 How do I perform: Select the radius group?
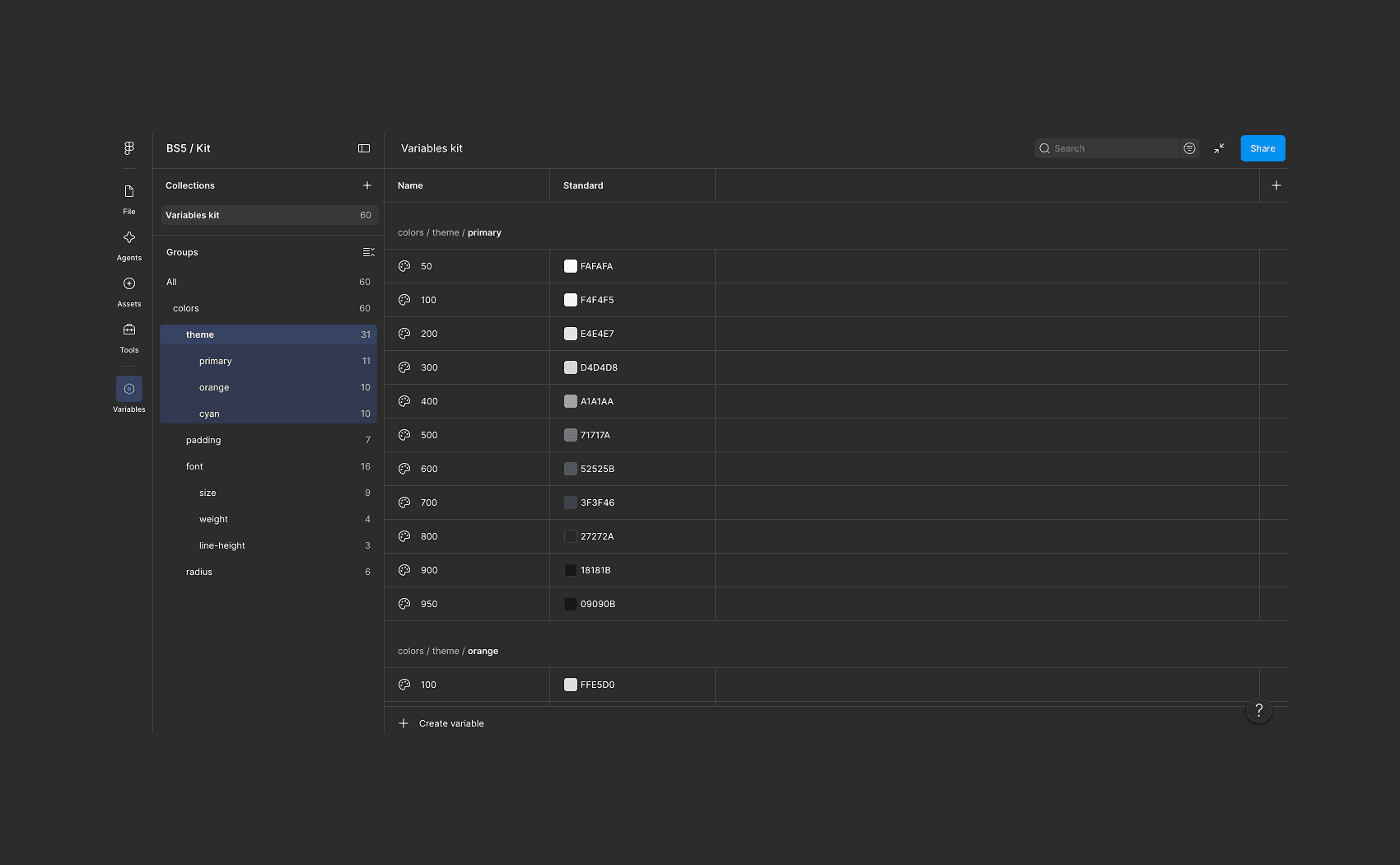click(268, 572)
